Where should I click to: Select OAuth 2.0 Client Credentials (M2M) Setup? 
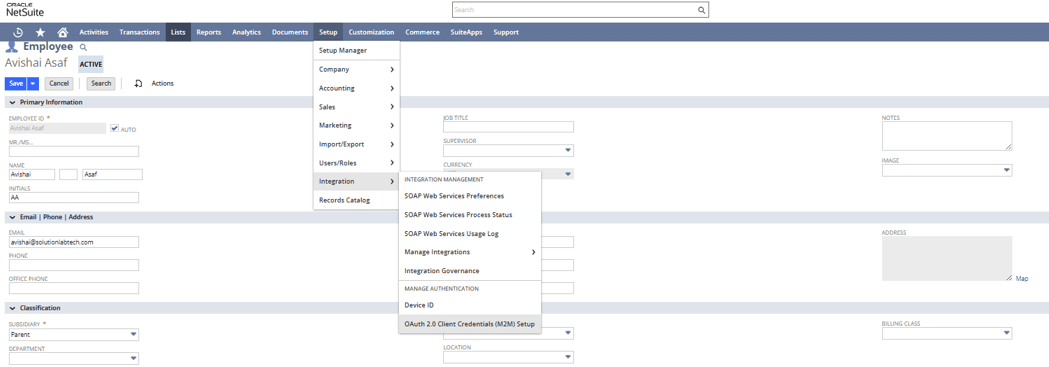click(x=470, y=324)
